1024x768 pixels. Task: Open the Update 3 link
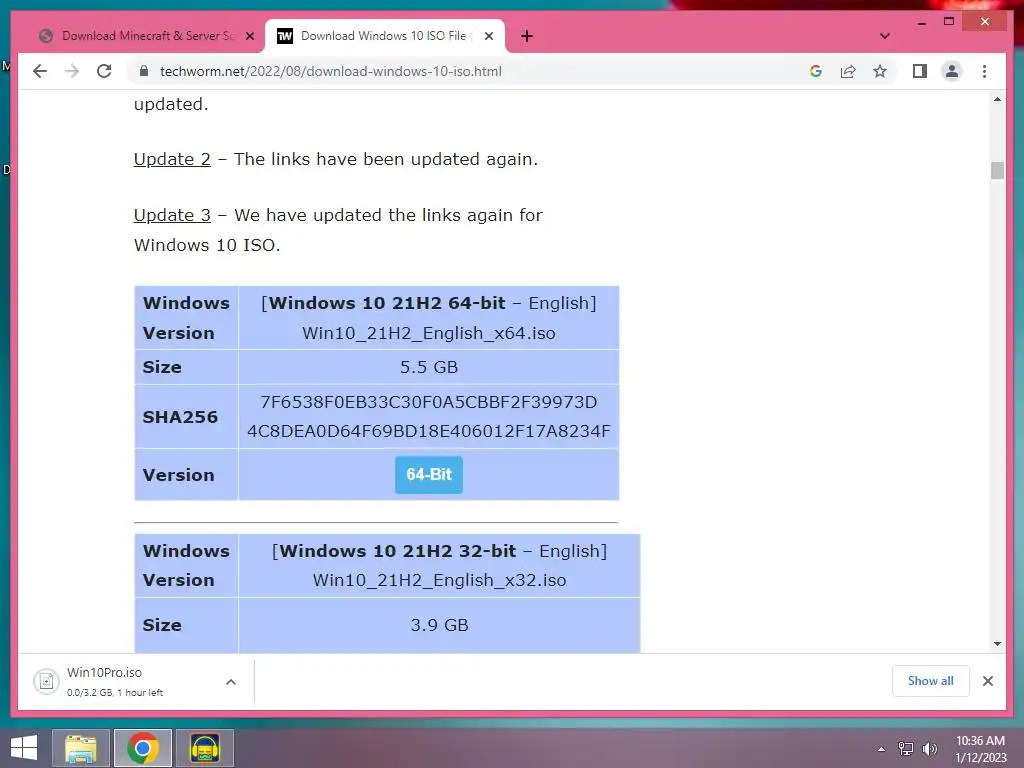pyautogui.click(x=172, y=215)
